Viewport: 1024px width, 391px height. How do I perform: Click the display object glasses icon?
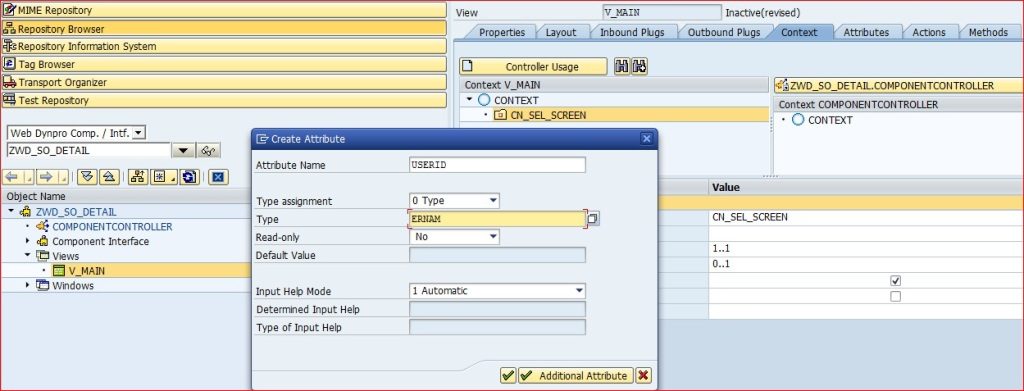pos(209,151)
